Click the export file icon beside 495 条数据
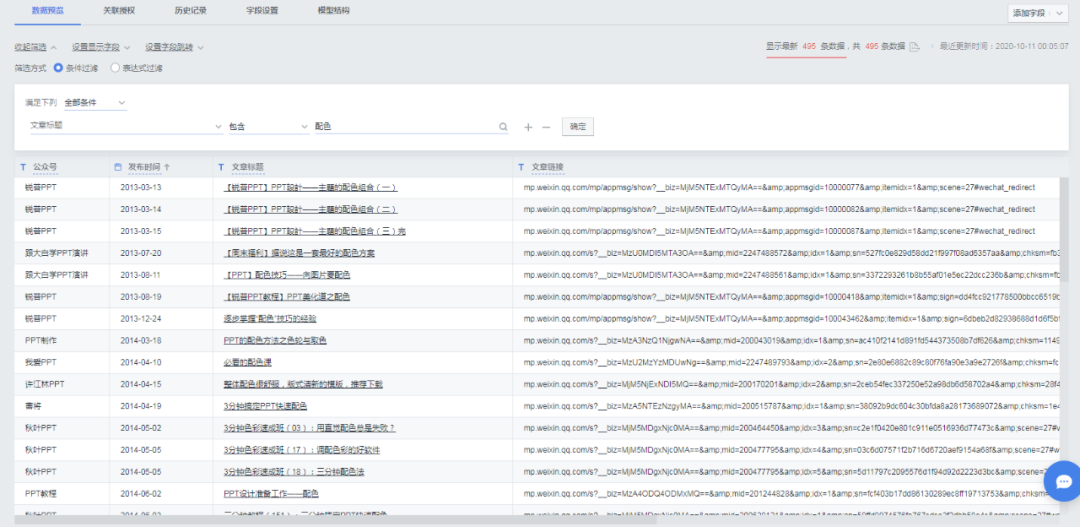Viewport: 1080px width, 527px height. 914,47
